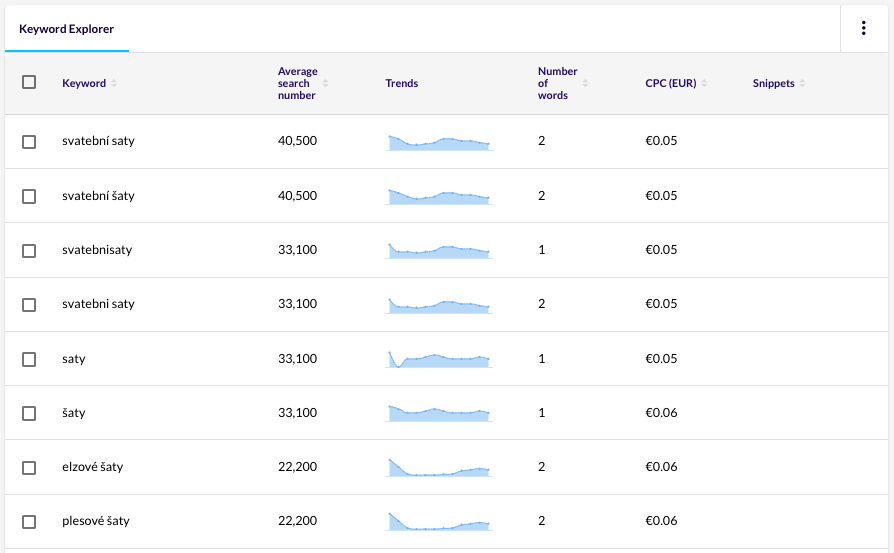Select checkbox for svatební šaty row

click(29, 196)
